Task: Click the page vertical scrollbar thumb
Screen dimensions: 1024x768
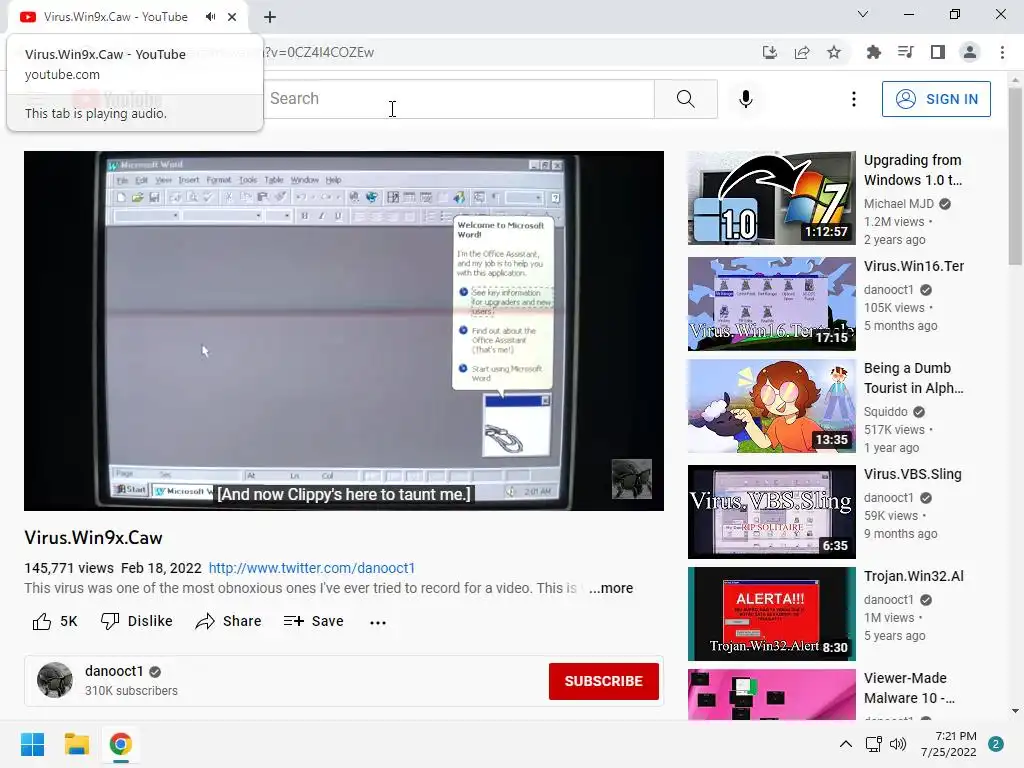Action: (1015, 175)
